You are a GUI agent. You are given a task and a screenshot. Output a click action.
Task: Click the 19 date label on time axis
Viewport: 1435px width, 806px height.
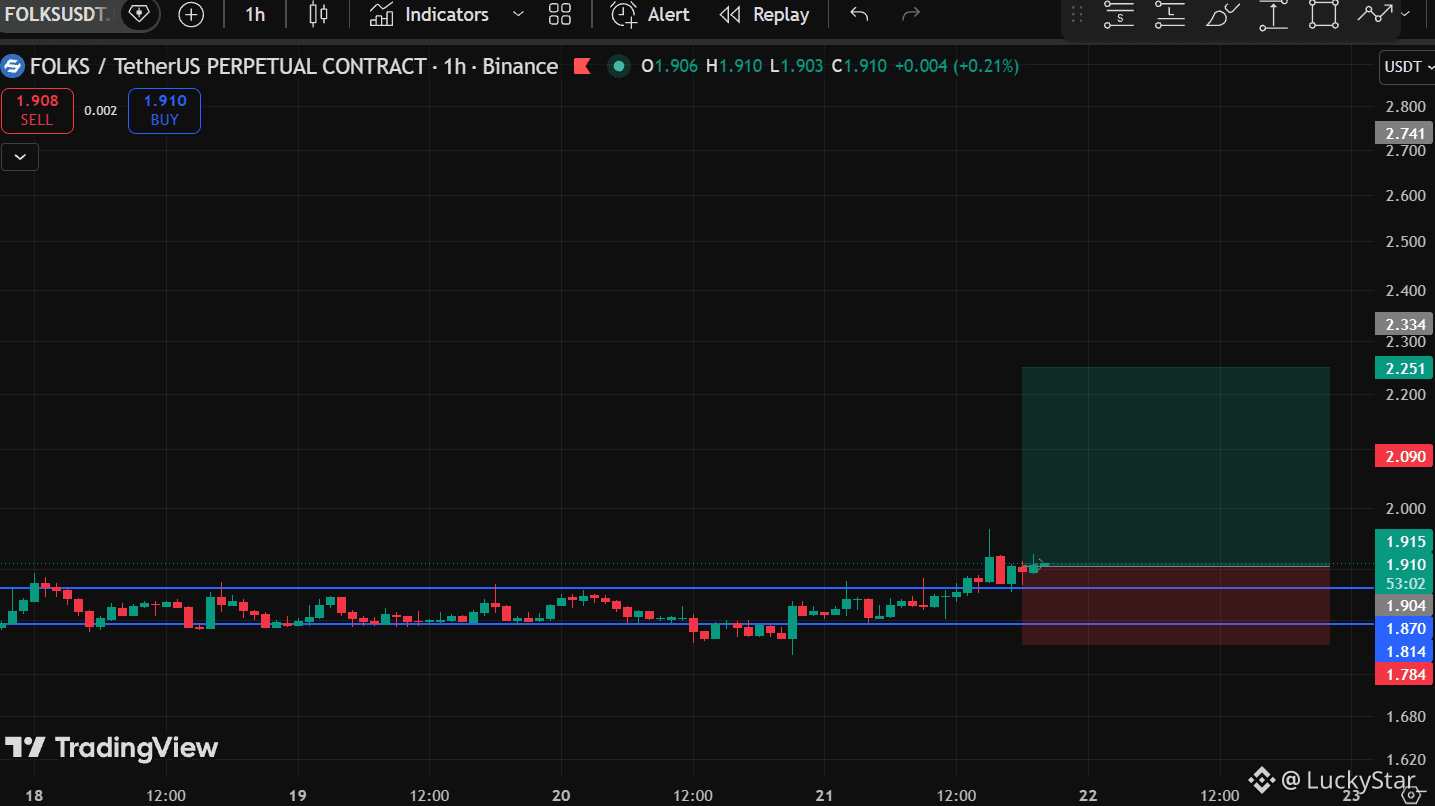[x=297, y=795]
